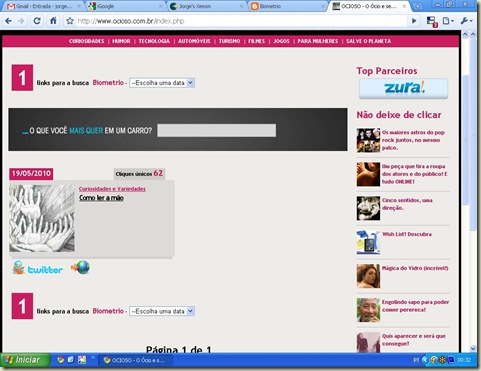Open the 'Como ler a mão' link
The image size is (481, 371).
click(101, 198)
